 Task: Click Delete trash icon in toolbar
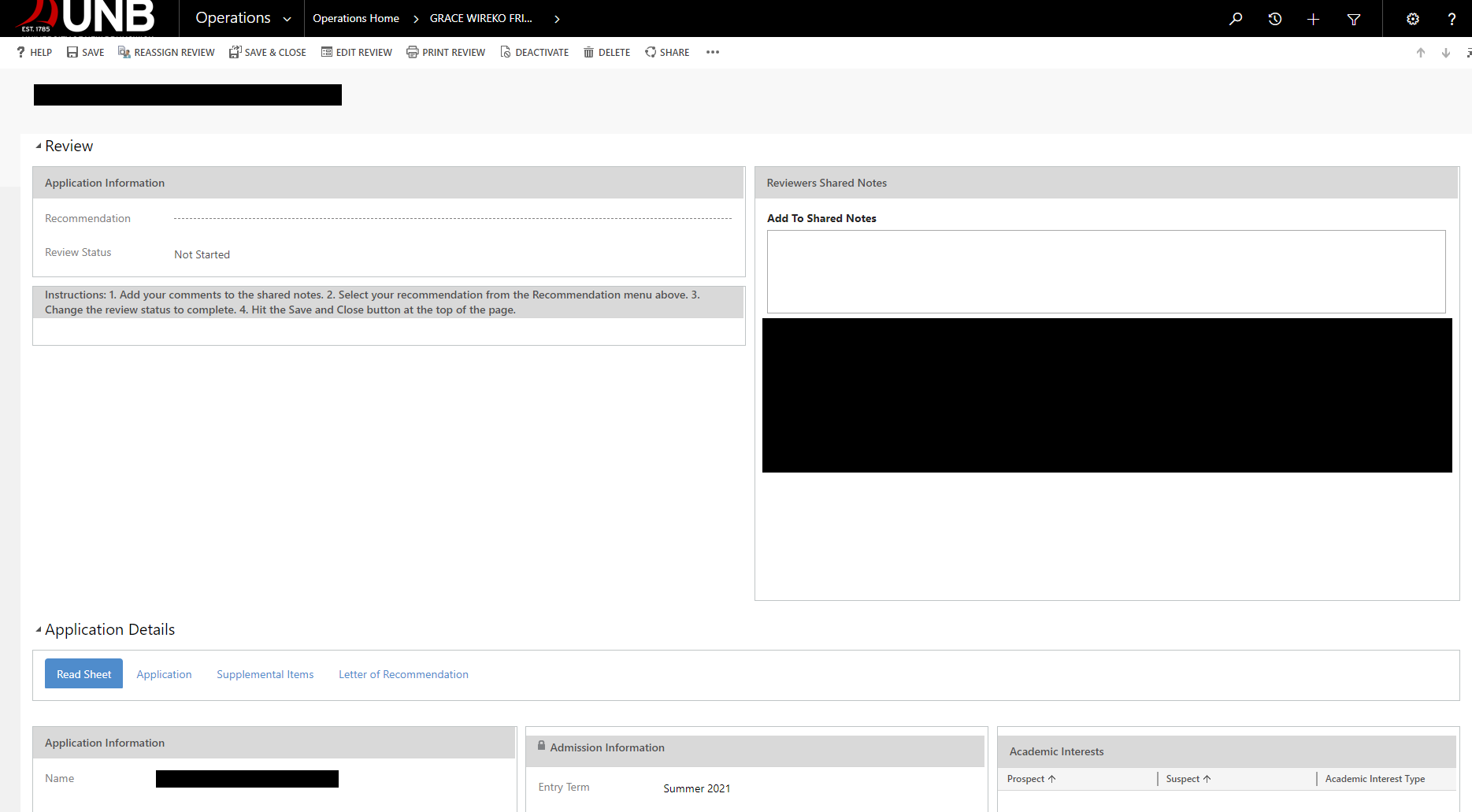coord(606,53)
